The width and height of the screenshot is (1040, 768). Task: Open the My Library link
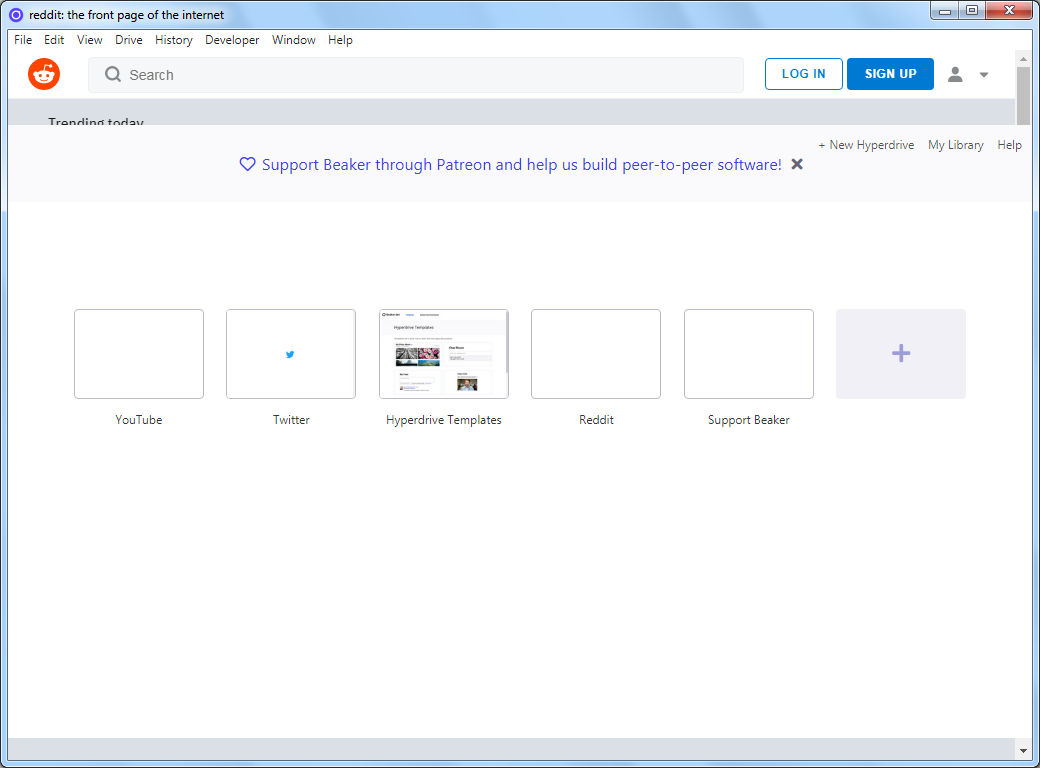[956, 145]
